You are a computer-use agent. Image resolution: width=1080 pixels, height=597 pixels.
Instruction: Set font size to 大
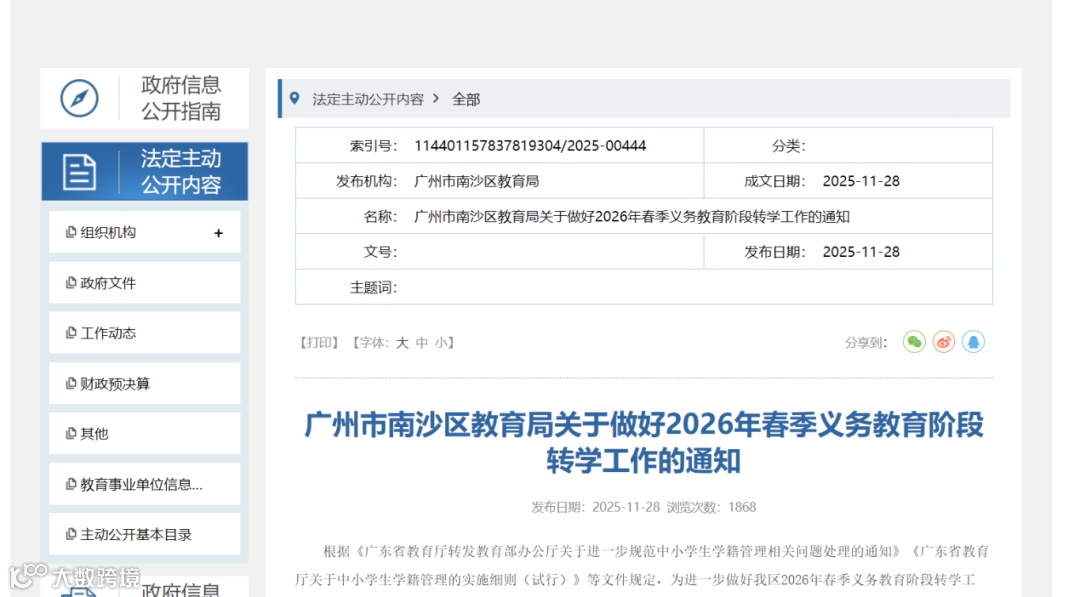(x=403, y=343)
